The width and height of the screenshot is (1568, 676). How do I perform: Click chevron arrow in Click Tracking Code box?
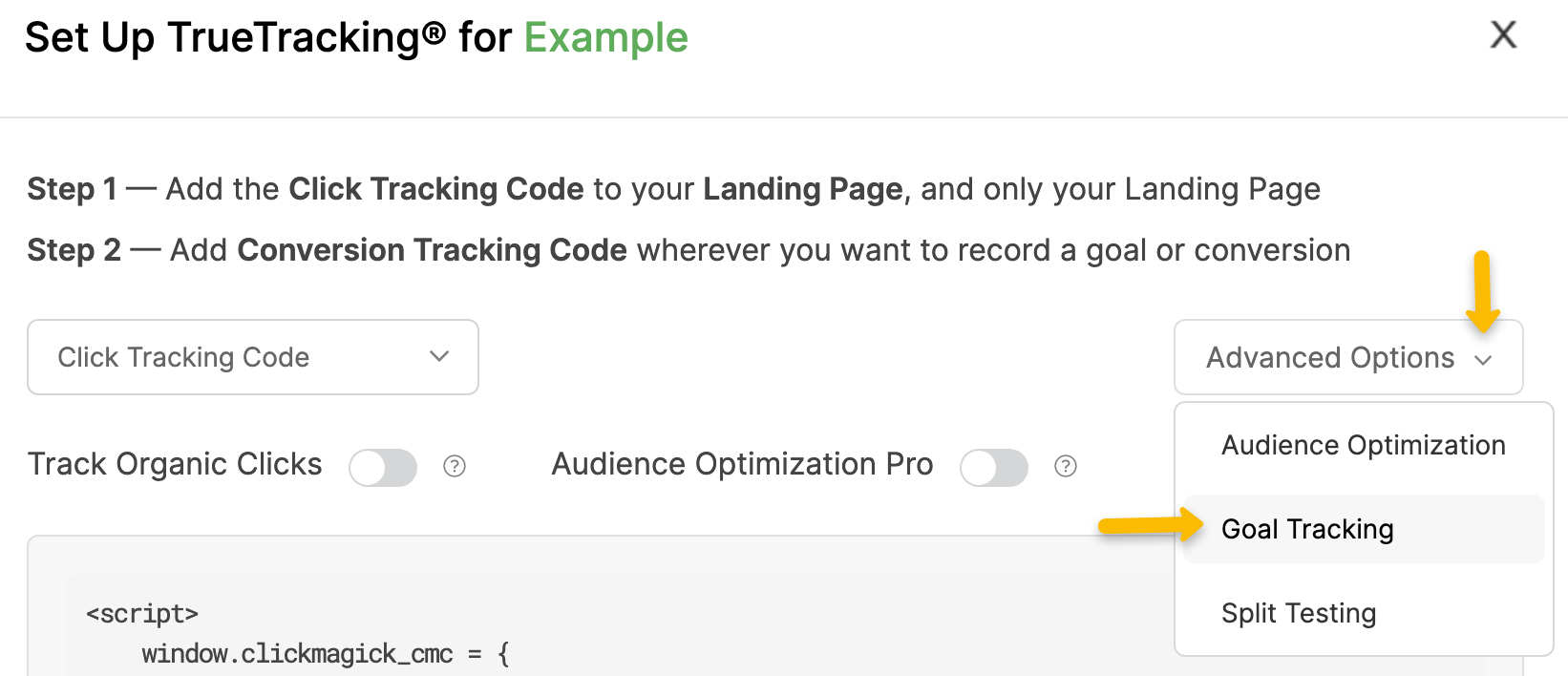coord(439,356)
